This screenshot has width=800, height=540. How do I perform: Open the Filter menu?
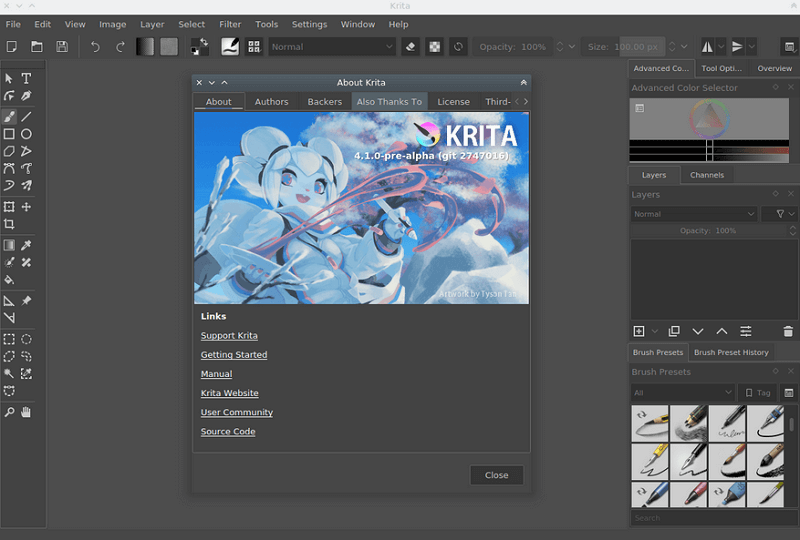tap(230, 24)
